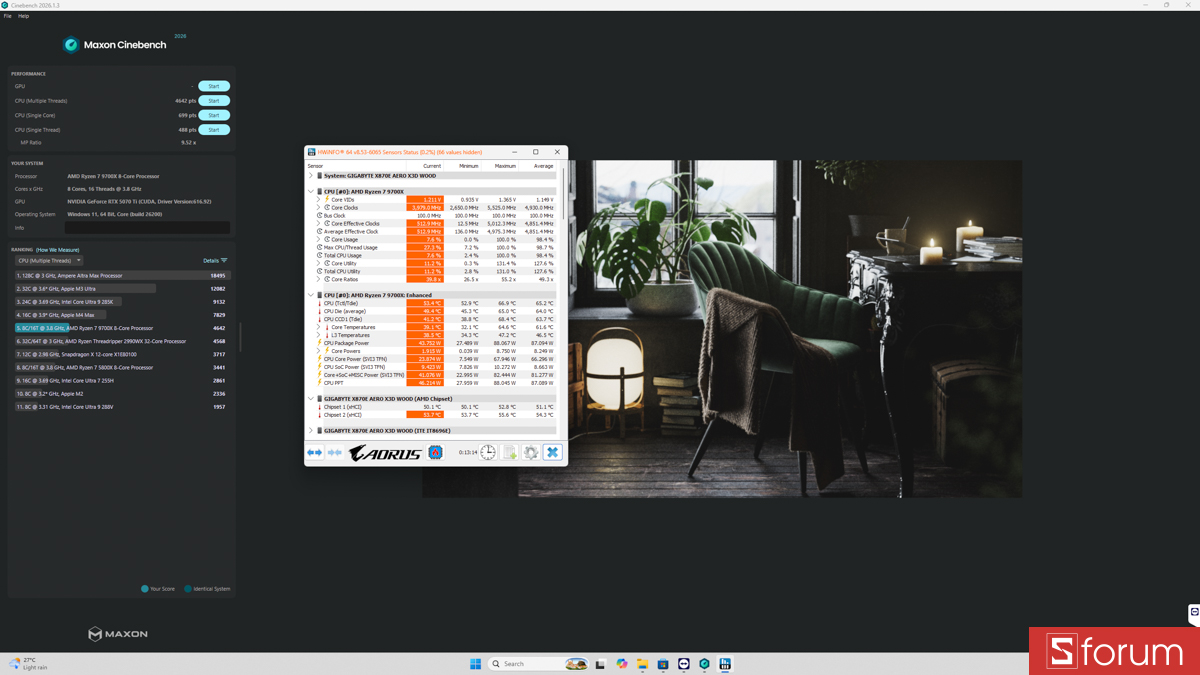Viewport: 1200px width, 675px height.
Task: Open the Windows Start menu
Action: [476, 664]
